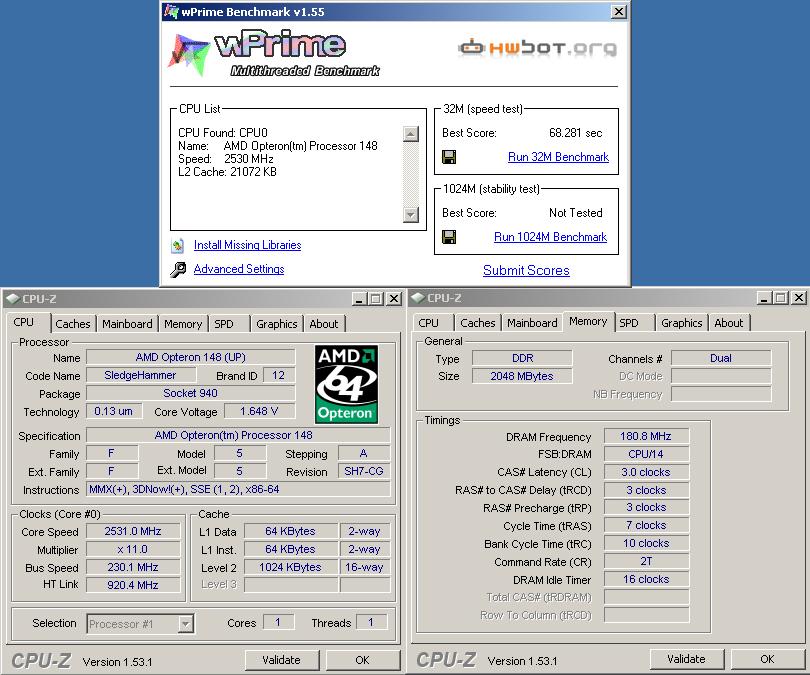Click right CPU-Z title bar icon
This screenshot has height=675, width=810.
[x=418, y=298]
